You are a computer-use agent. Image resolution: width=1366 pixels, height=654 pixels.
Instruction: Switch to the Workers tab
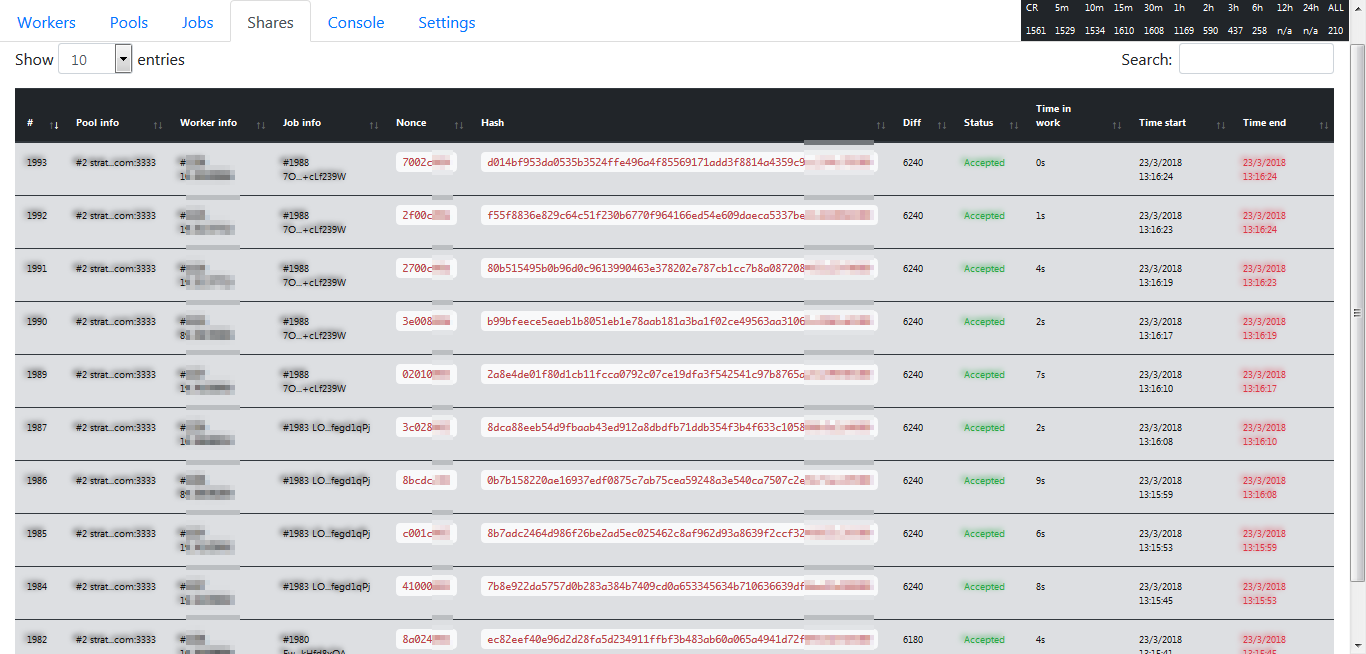point(46,21)
